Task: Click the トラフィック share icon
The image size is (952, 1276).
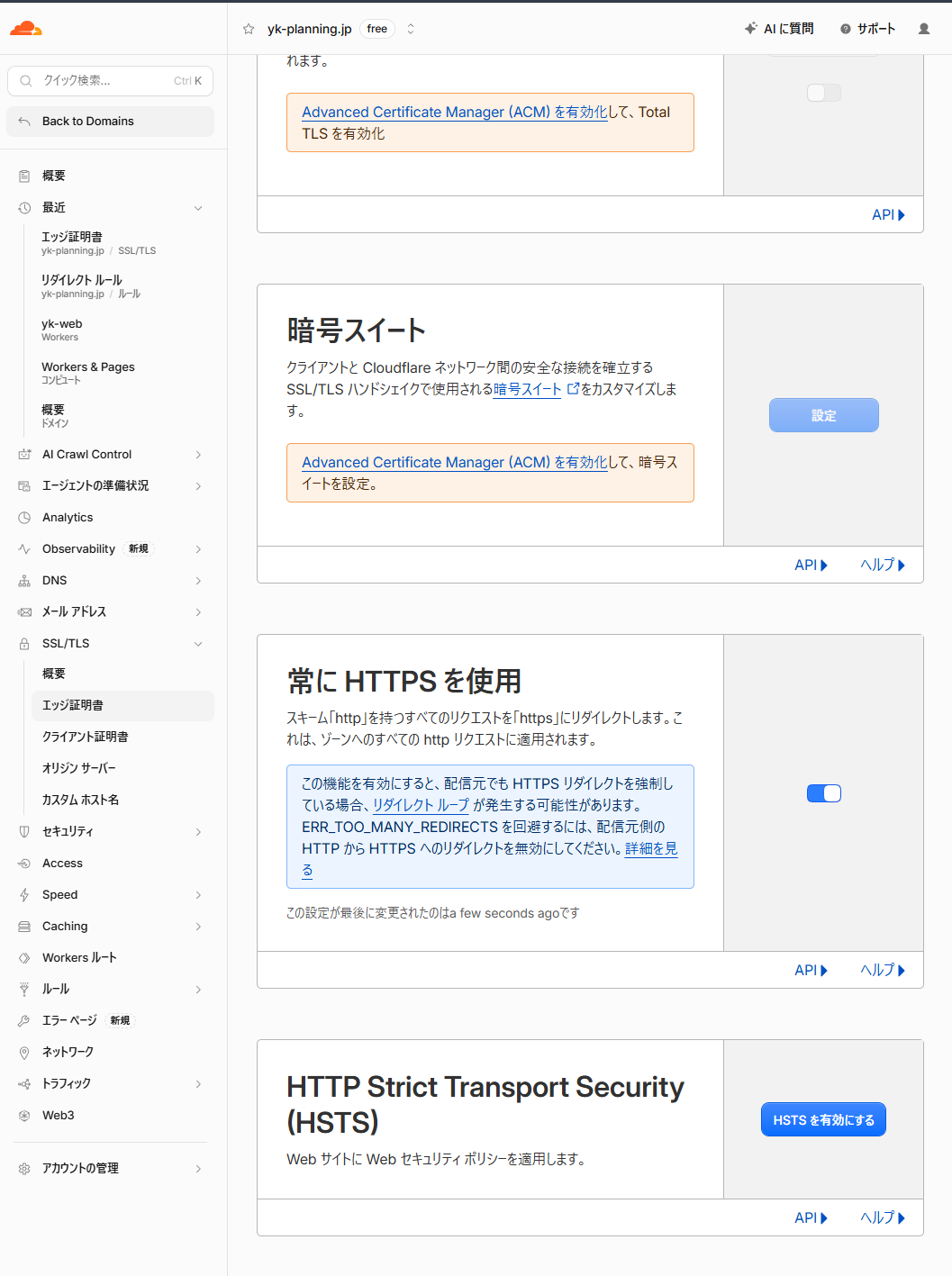Action: point(24,1084)
